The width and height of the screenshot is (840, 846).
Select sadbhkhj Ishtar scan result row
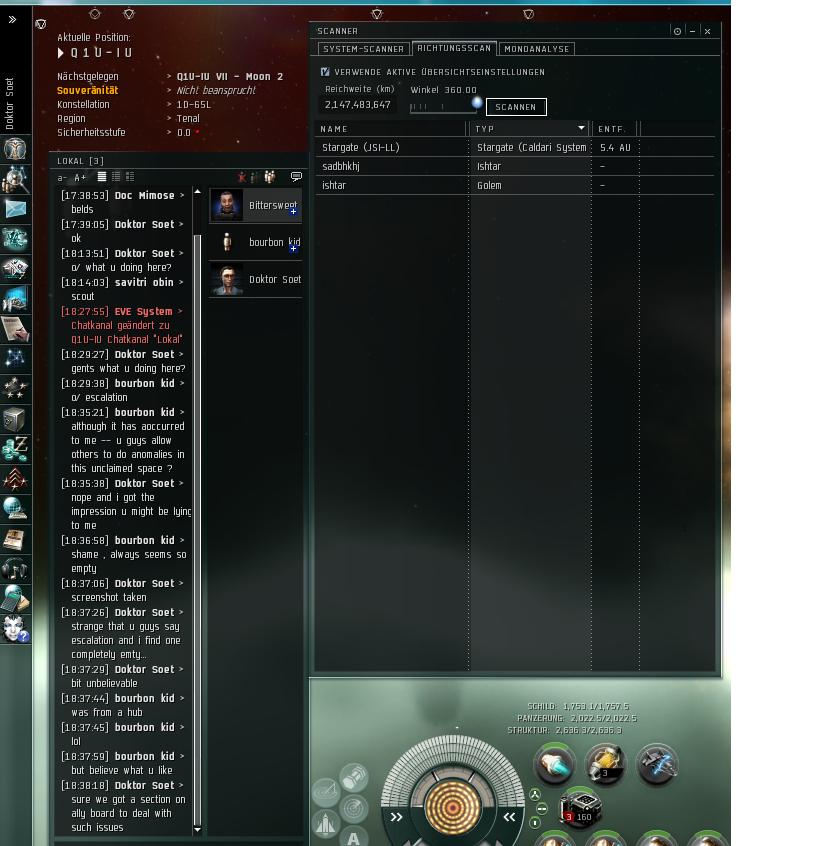515,166
